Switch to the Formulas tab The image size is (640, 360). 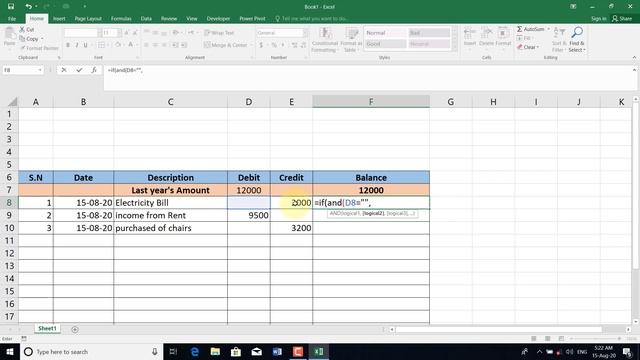tap(121, 18)
